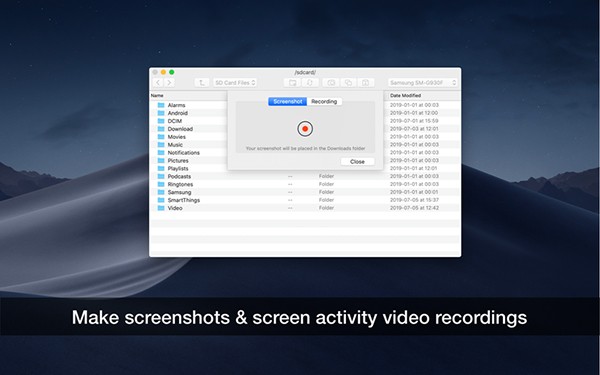This screenshot has height=375, width=600.
Task: Click the copy toolbar icon with overlapping squares
Action: point(348,83)
